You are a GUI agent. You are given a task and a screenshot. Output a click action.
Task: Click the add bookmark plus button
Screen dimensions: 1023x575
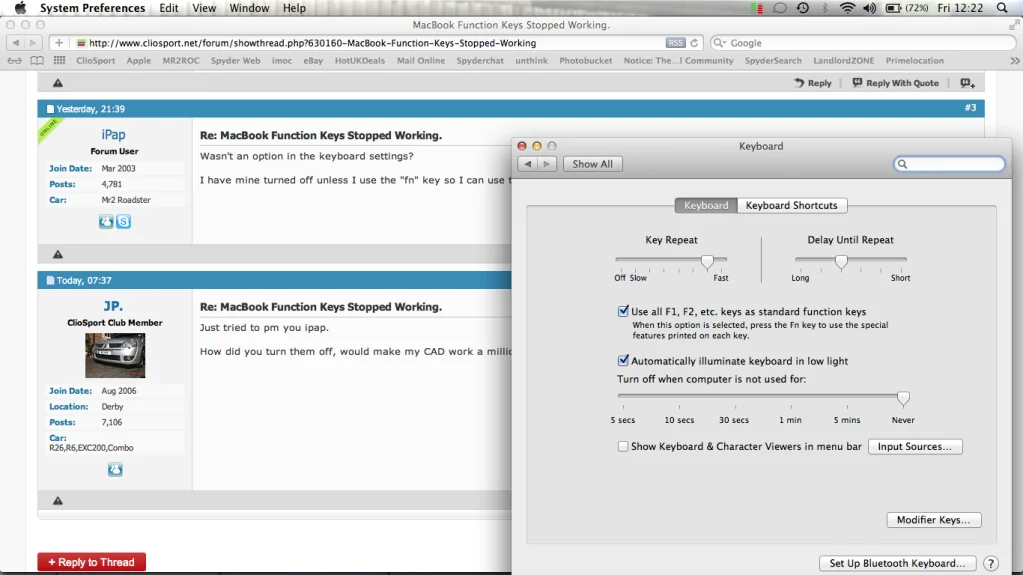coord(59,42)
